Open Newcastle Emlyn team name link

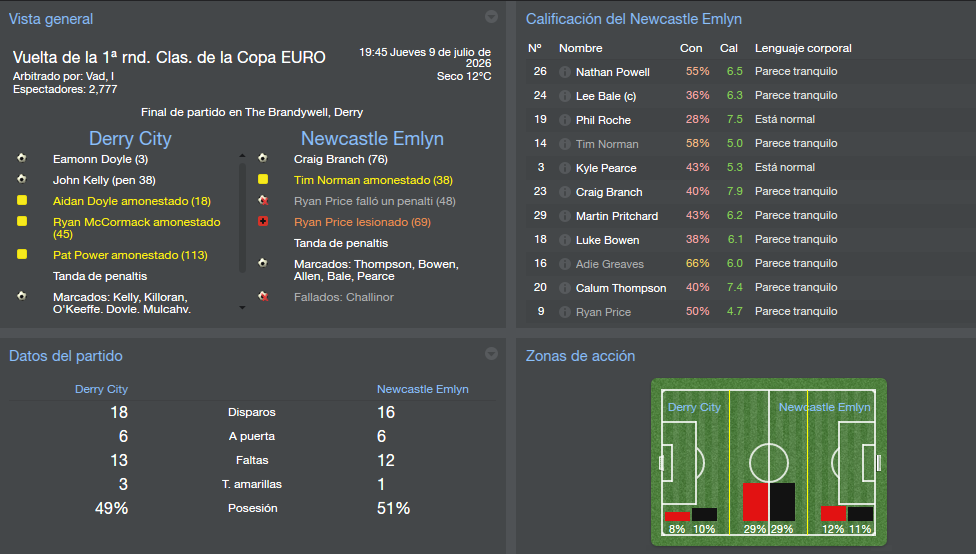372,139
